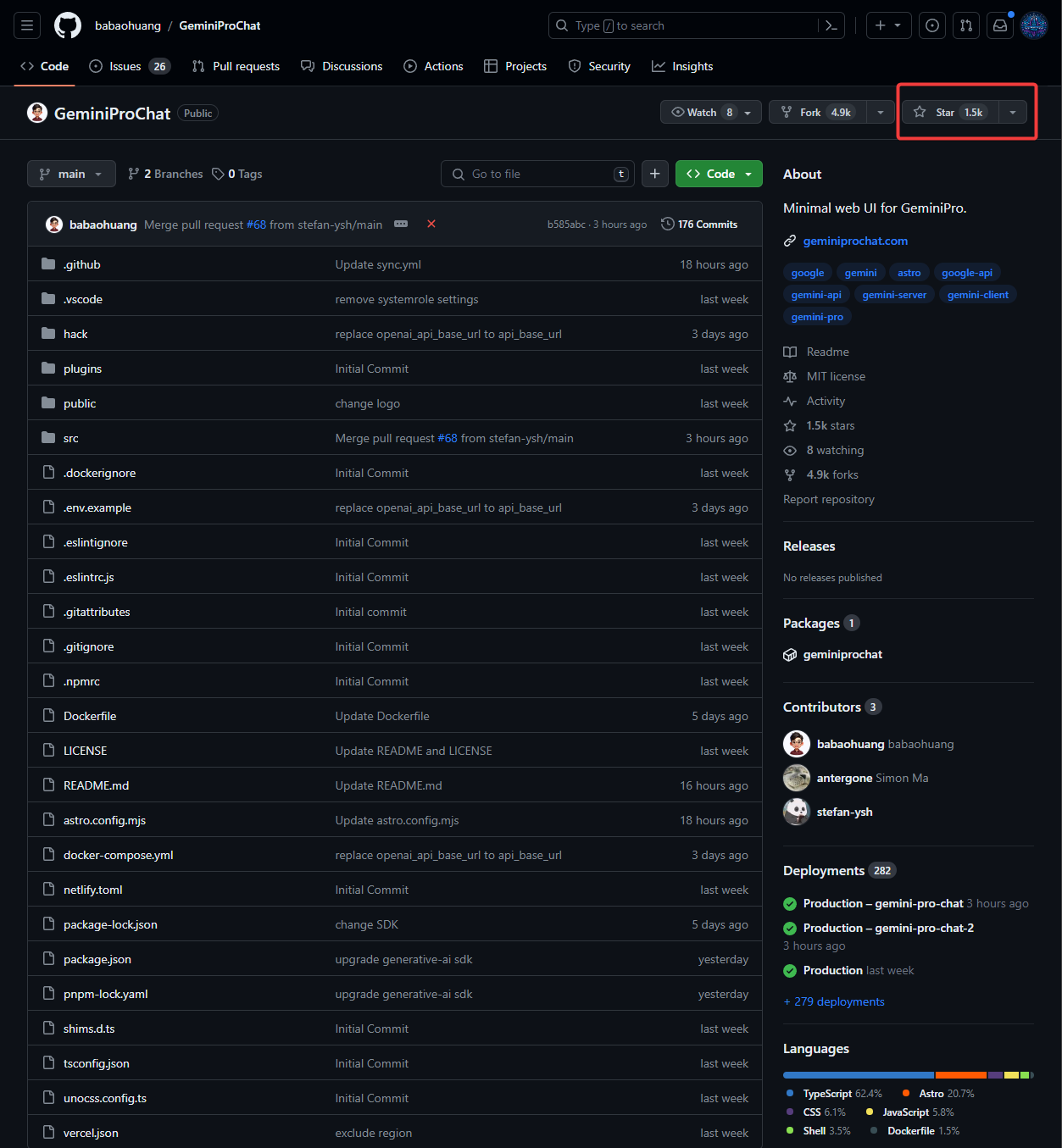
Task: Click TypeScript segment of language bar
Action: tap(859, 1075)
